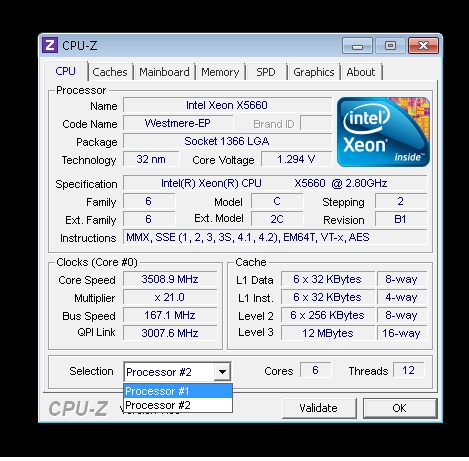This screenshot has width=469, height=461.
Task: Click the Selection dropdown arrow
Action: coord(222,371)
